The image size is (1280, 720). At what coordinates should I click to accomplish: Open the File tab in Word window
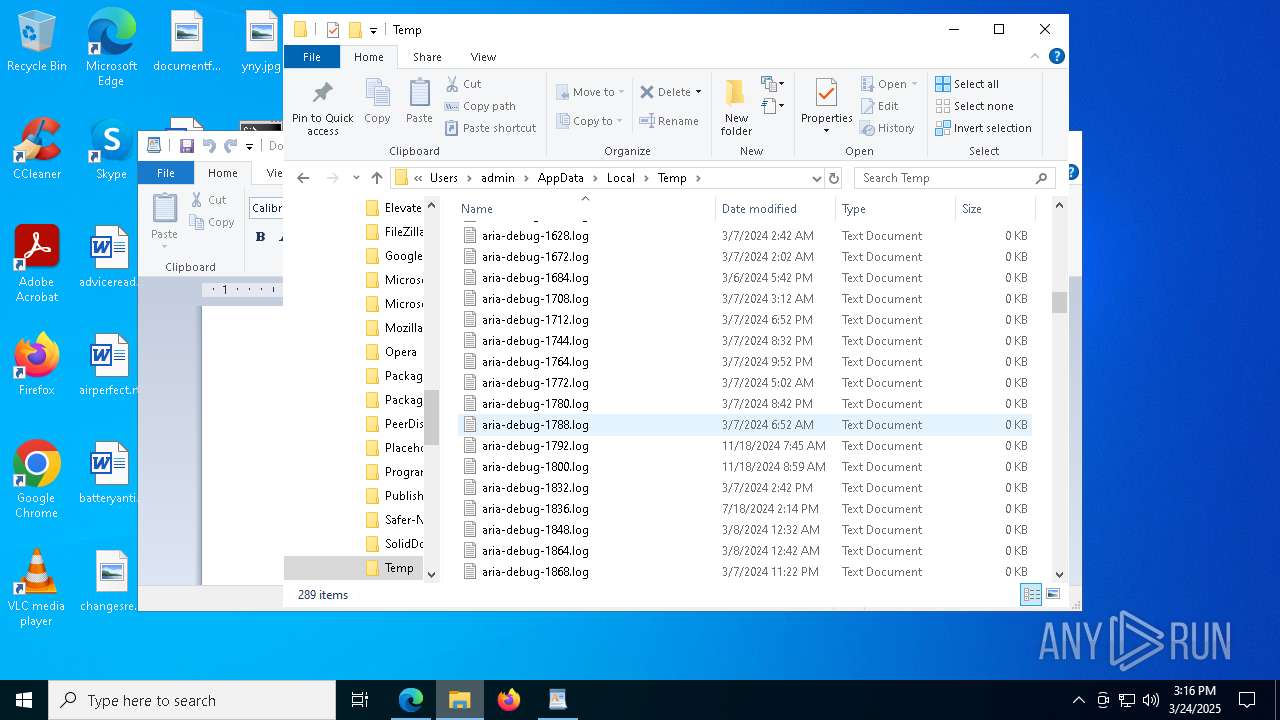click(x=166, y=173)
